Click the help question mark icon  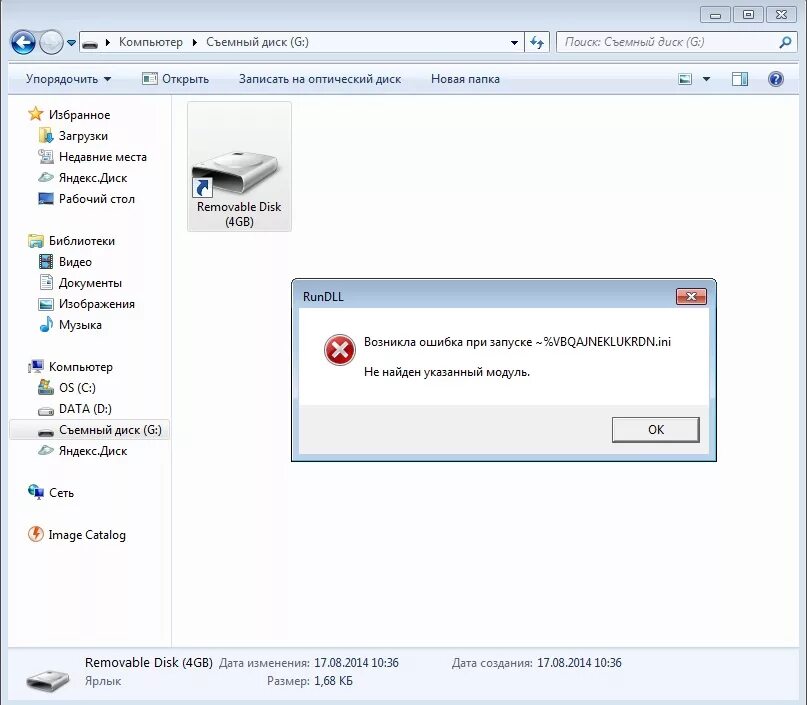pyautogui.click(x=775, y=79)
